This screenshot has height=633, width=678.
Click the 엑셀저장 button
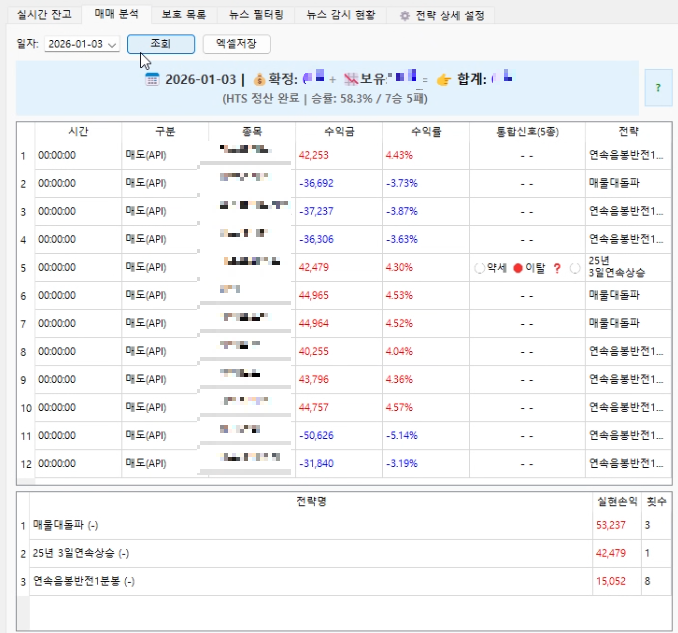[237, 44]
